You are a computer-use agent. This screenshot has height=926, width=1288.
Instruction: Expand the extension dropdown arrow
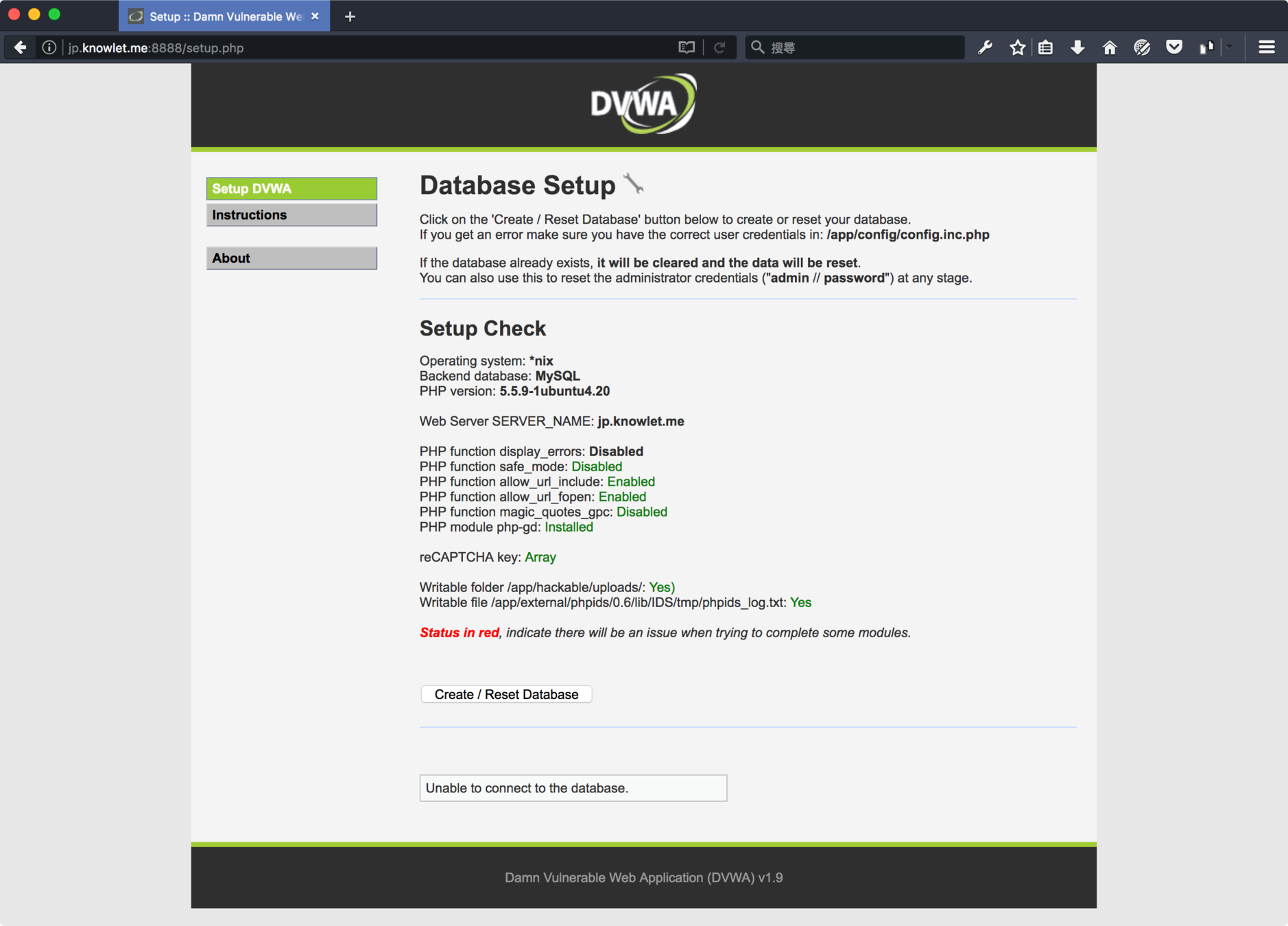(x=1229, y=47)
